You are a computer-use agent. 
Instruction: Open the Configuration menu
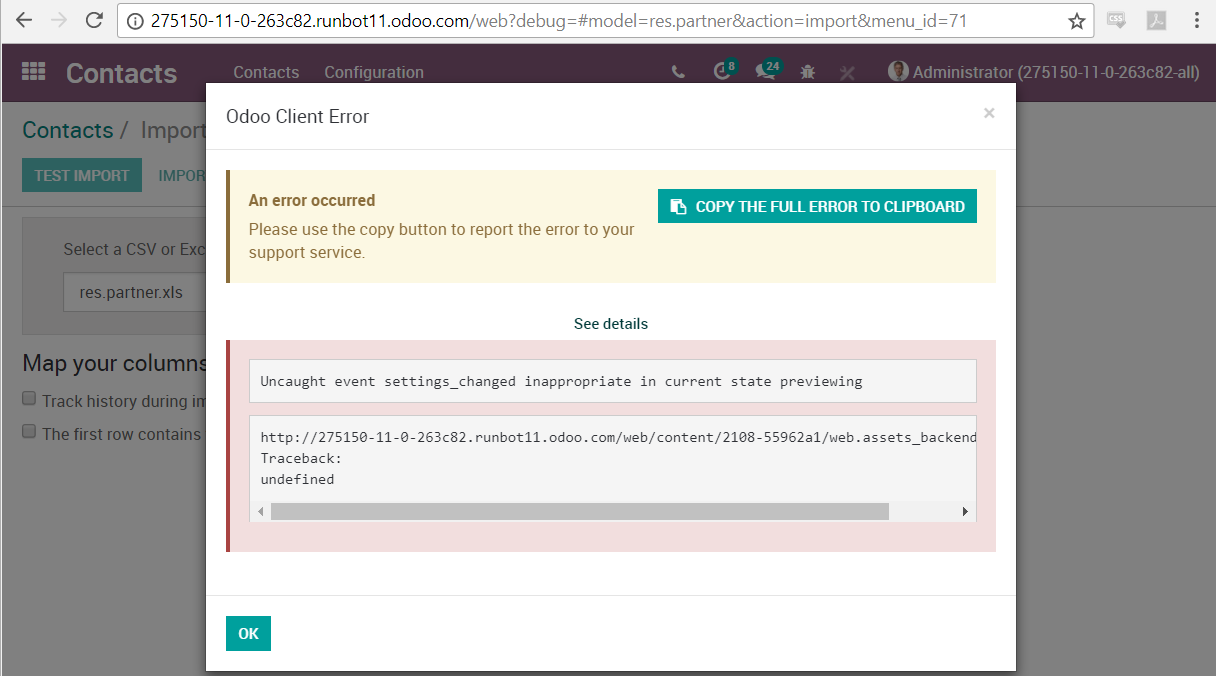click(373, 71)
